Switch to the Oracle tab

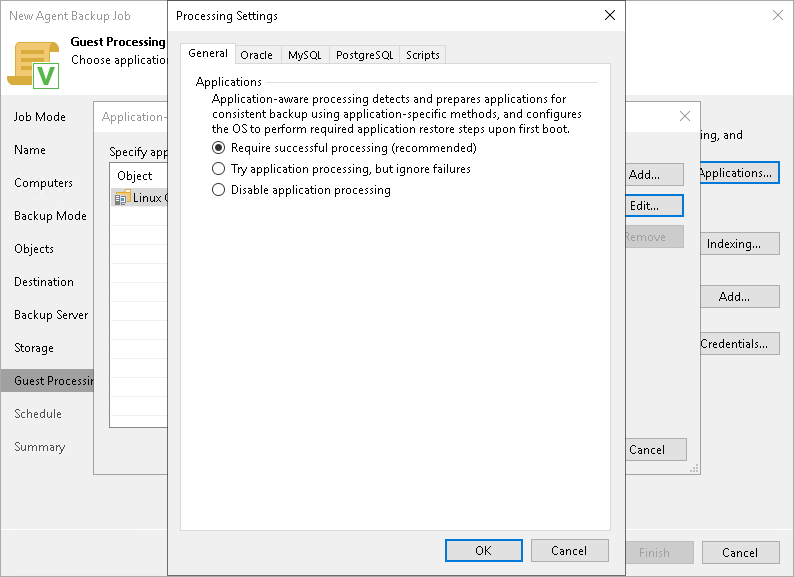pos(256,55)
